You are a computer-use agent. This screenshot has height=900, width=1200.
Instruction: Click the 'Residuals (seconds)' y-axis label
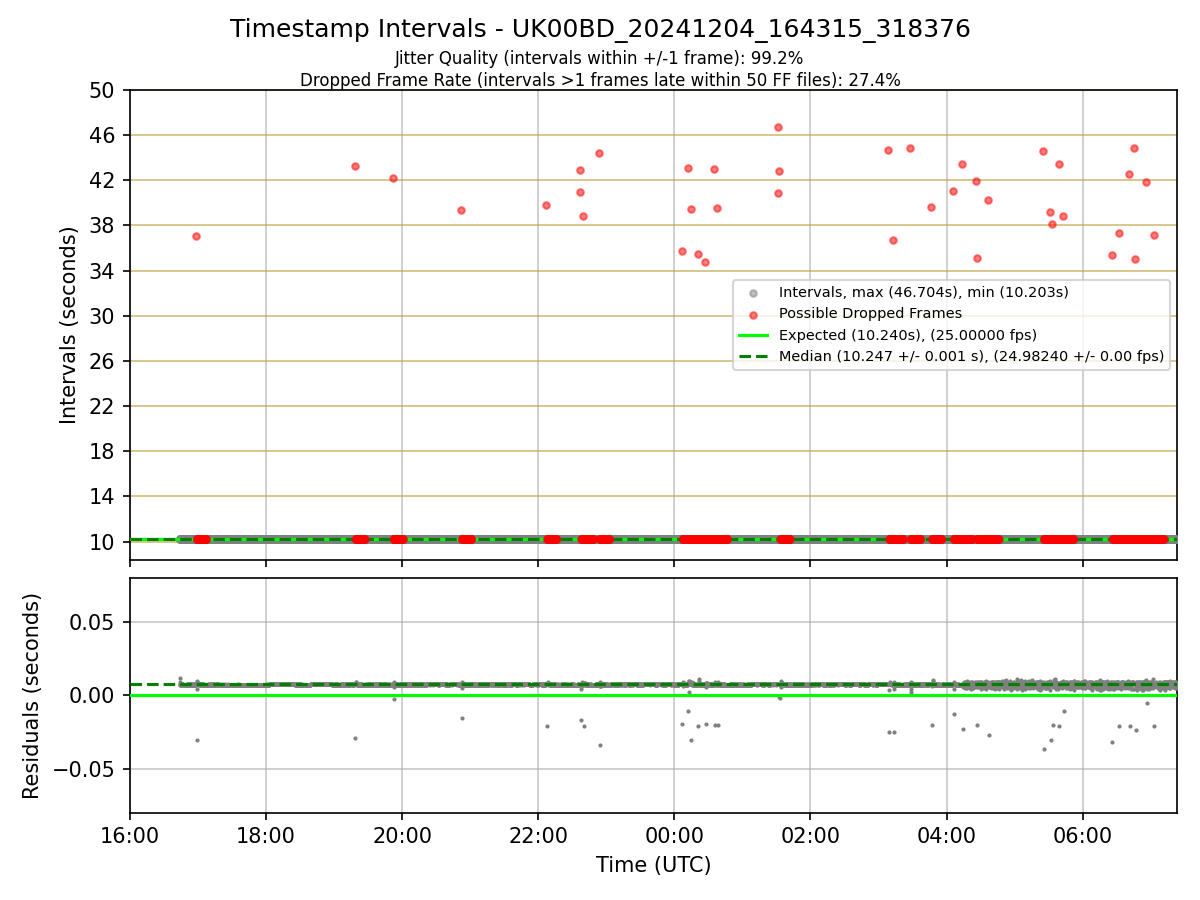pyautogui.click(x=32, y=696)
